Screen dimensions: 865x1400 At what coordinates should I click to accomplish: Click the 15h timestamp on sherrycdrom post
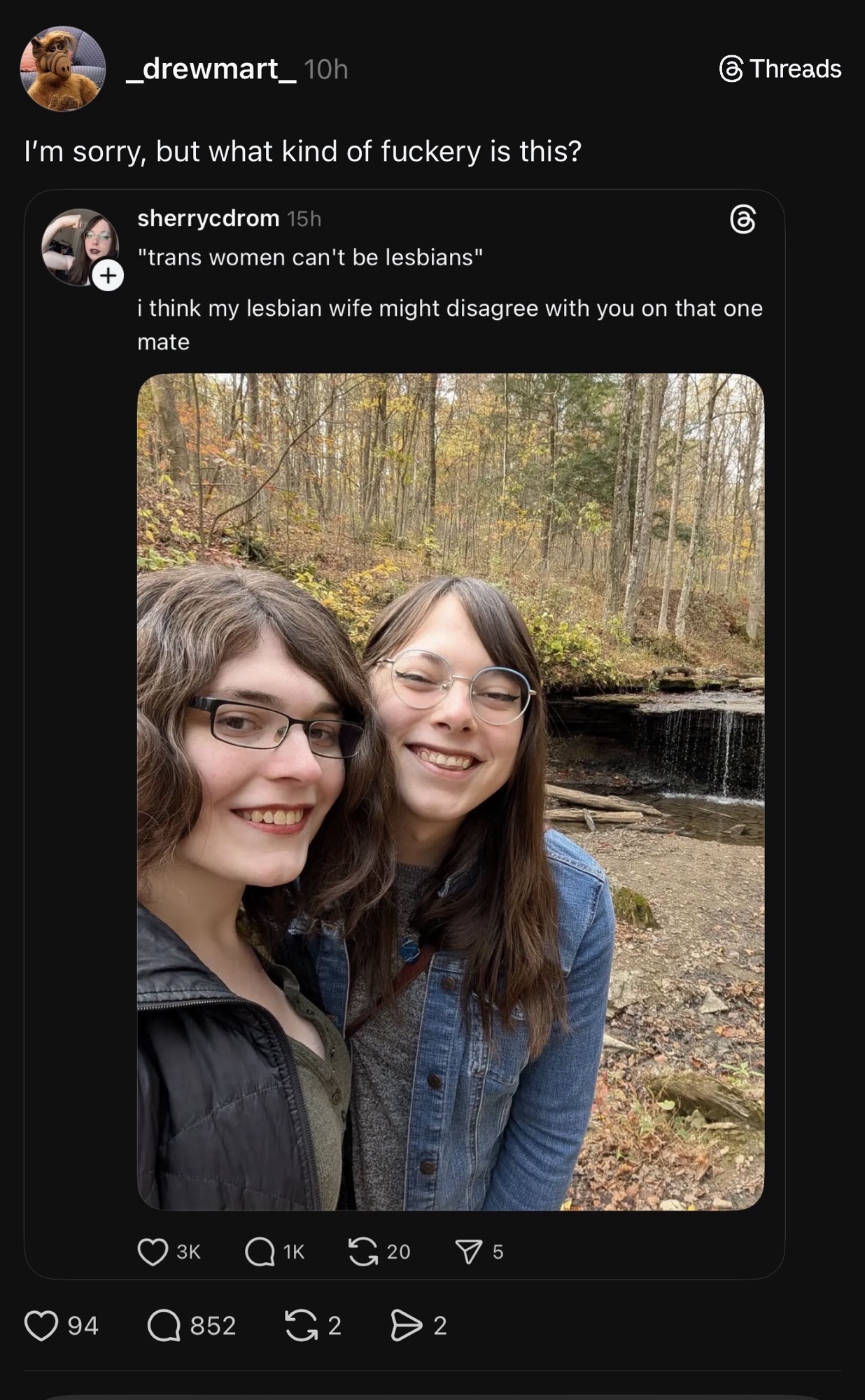[304, 219]
